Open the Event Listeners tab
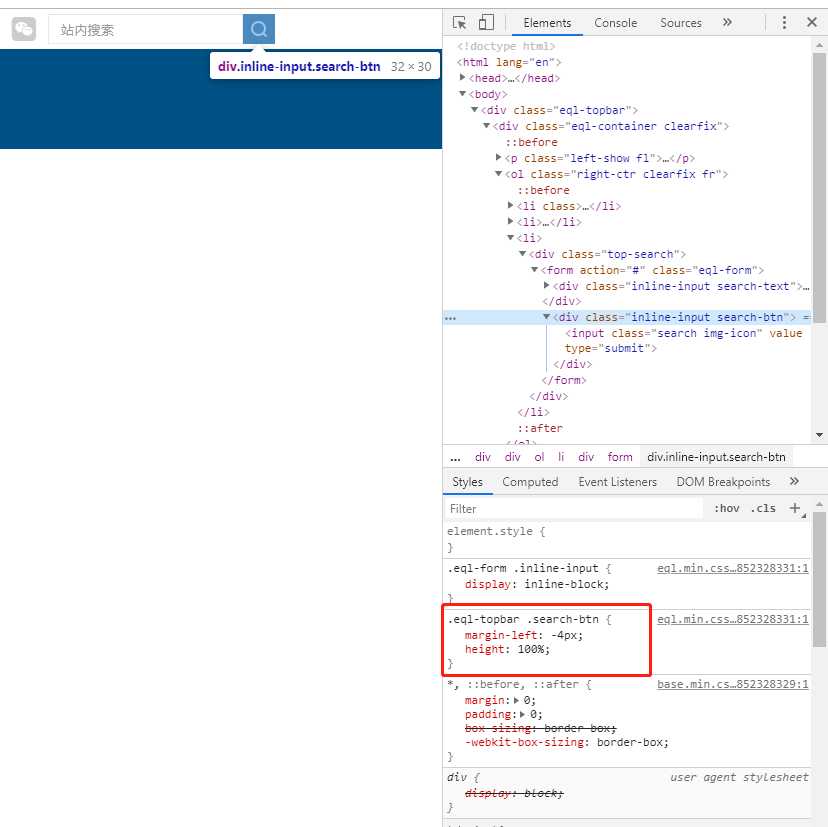This screenshot has width=828, height=827. (x=617, y=482)
